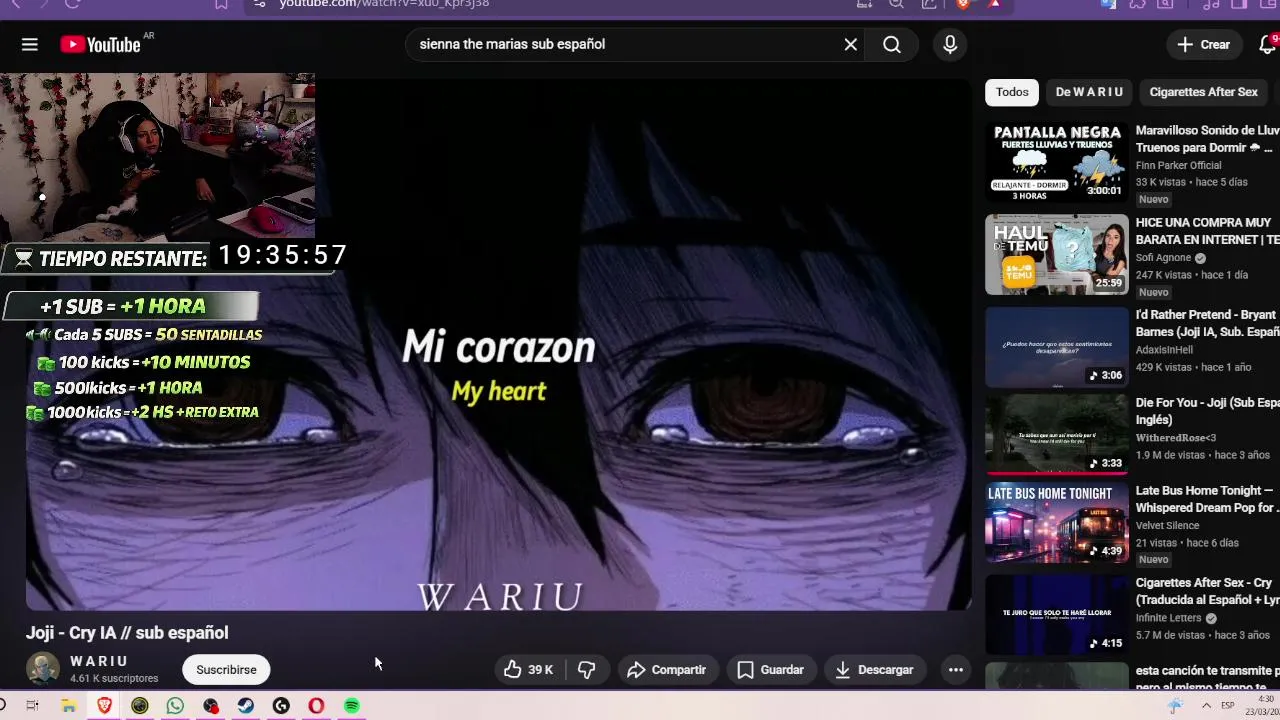Screen dimensions: 1280x720
Task: Download the video with Descargar
Action: [x=874, y=670]
